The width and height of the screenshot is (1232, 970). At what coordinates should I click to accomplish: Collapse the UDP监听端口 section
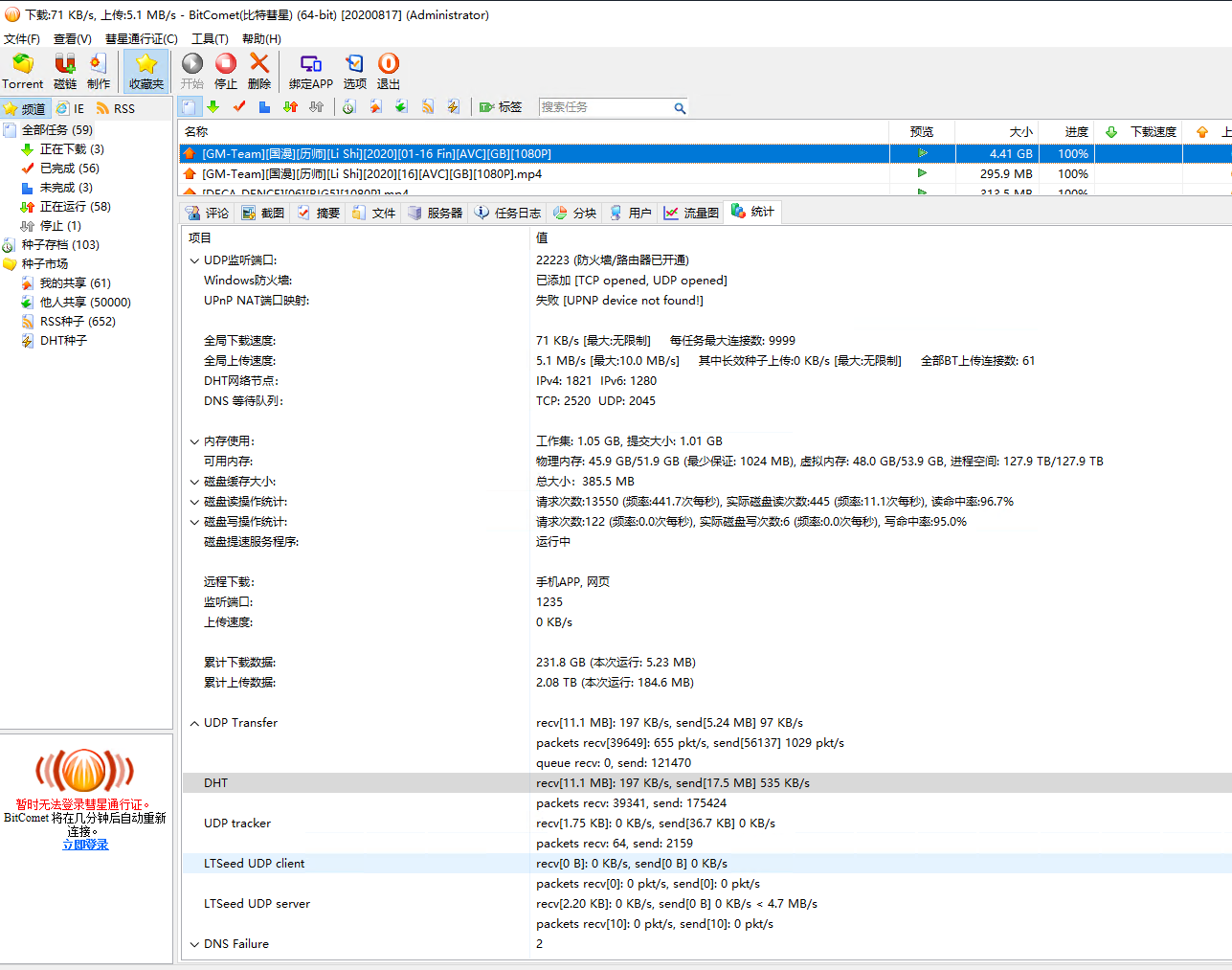(194, 260)
